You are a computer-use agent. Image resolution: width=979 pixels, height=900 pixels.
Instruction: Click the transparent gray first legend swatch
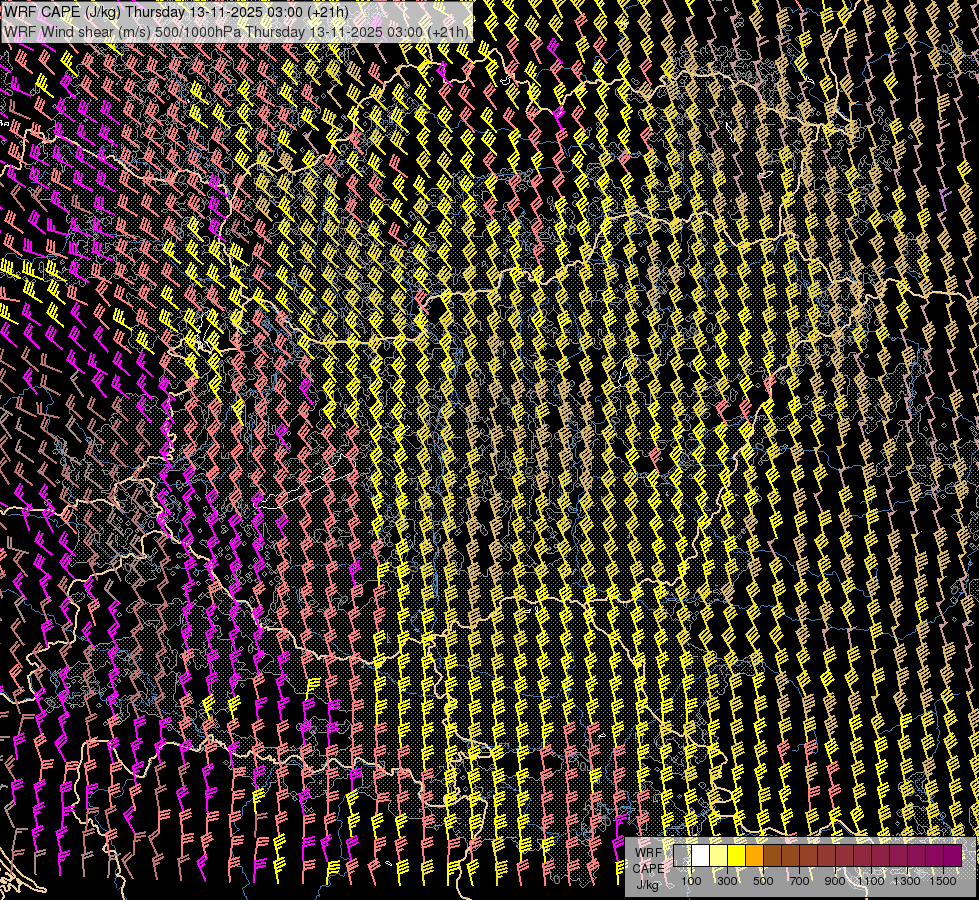[682, 855]
